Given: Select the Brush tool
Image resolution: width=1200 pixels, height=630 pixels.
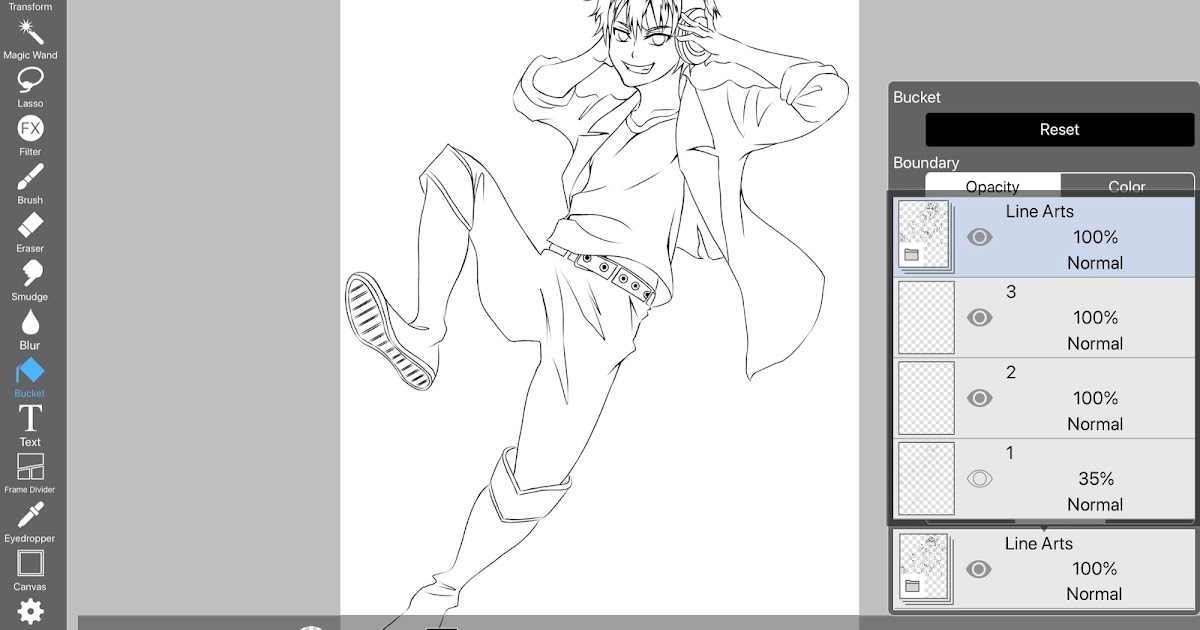Looking at the screenshot, I should pos(30,178).
